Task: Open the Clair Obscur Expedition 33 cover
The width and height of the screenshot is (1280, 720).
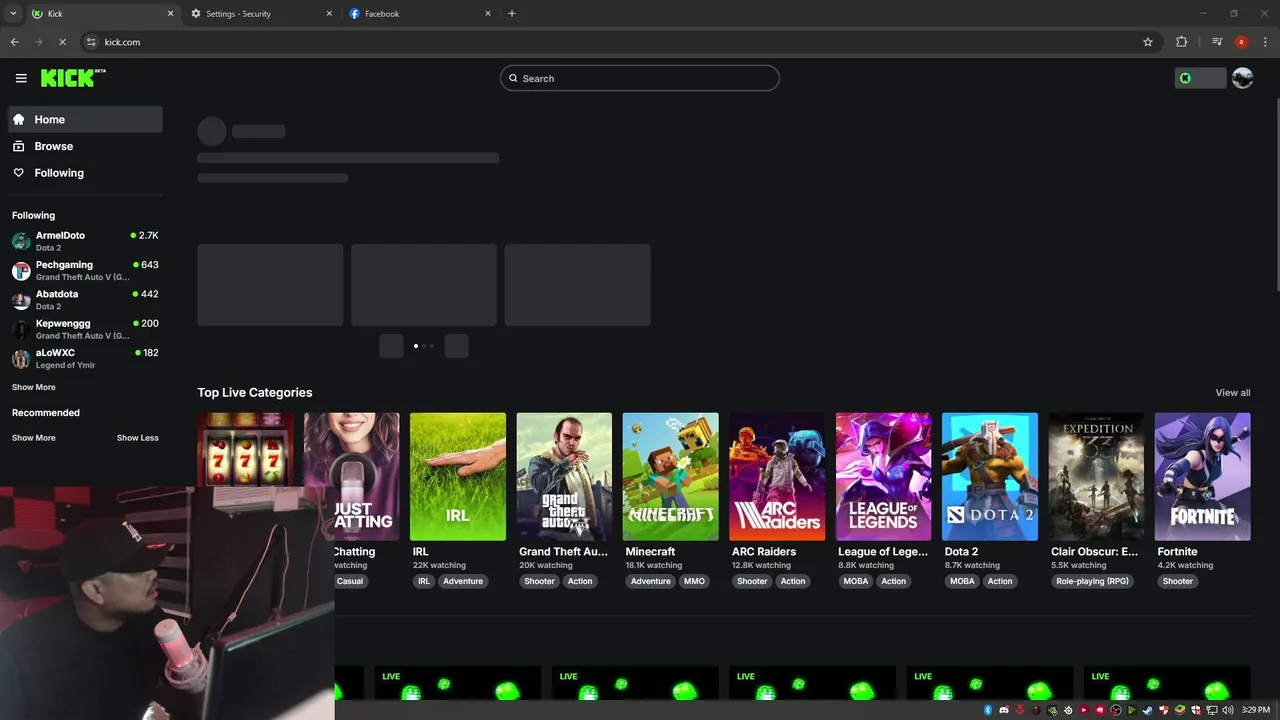Action: pos(1096,477)
